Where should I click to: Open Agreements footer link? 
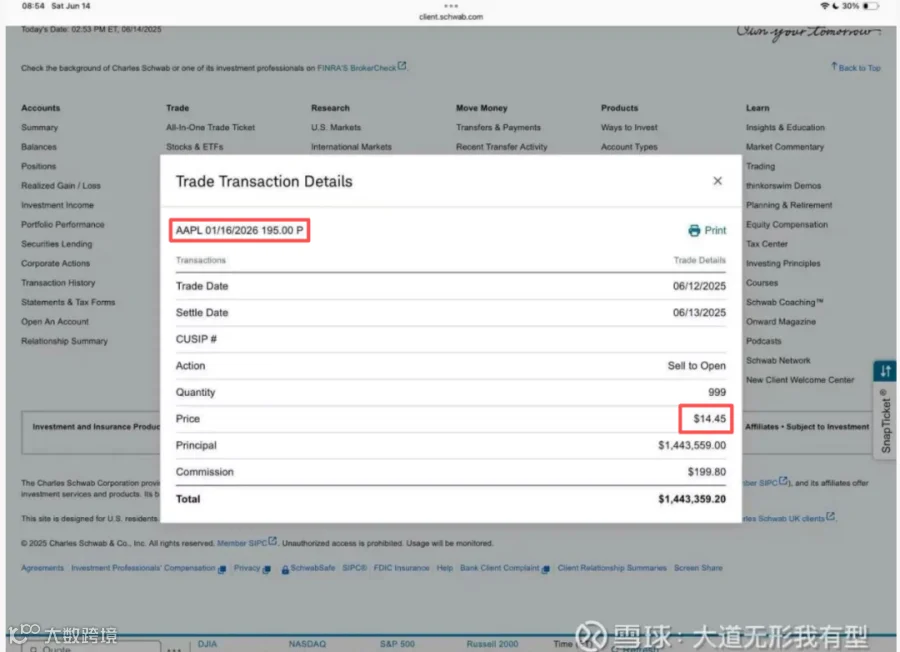(x=42, y=568)
